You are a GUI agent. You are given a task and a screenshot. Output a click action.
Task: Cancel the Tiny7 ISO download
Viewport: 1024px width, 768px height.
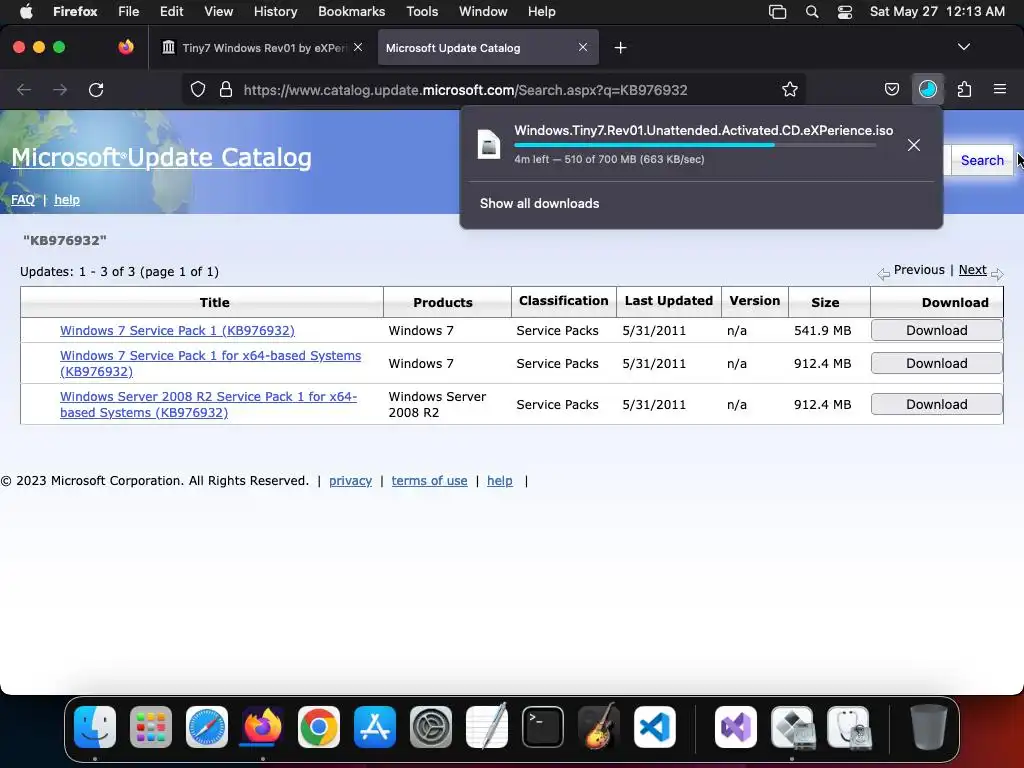(x=914, y=145)
